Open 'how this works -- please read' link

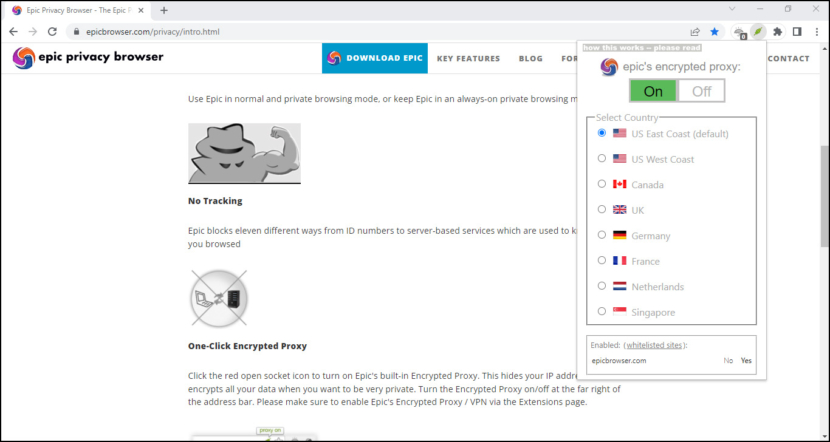642,48
